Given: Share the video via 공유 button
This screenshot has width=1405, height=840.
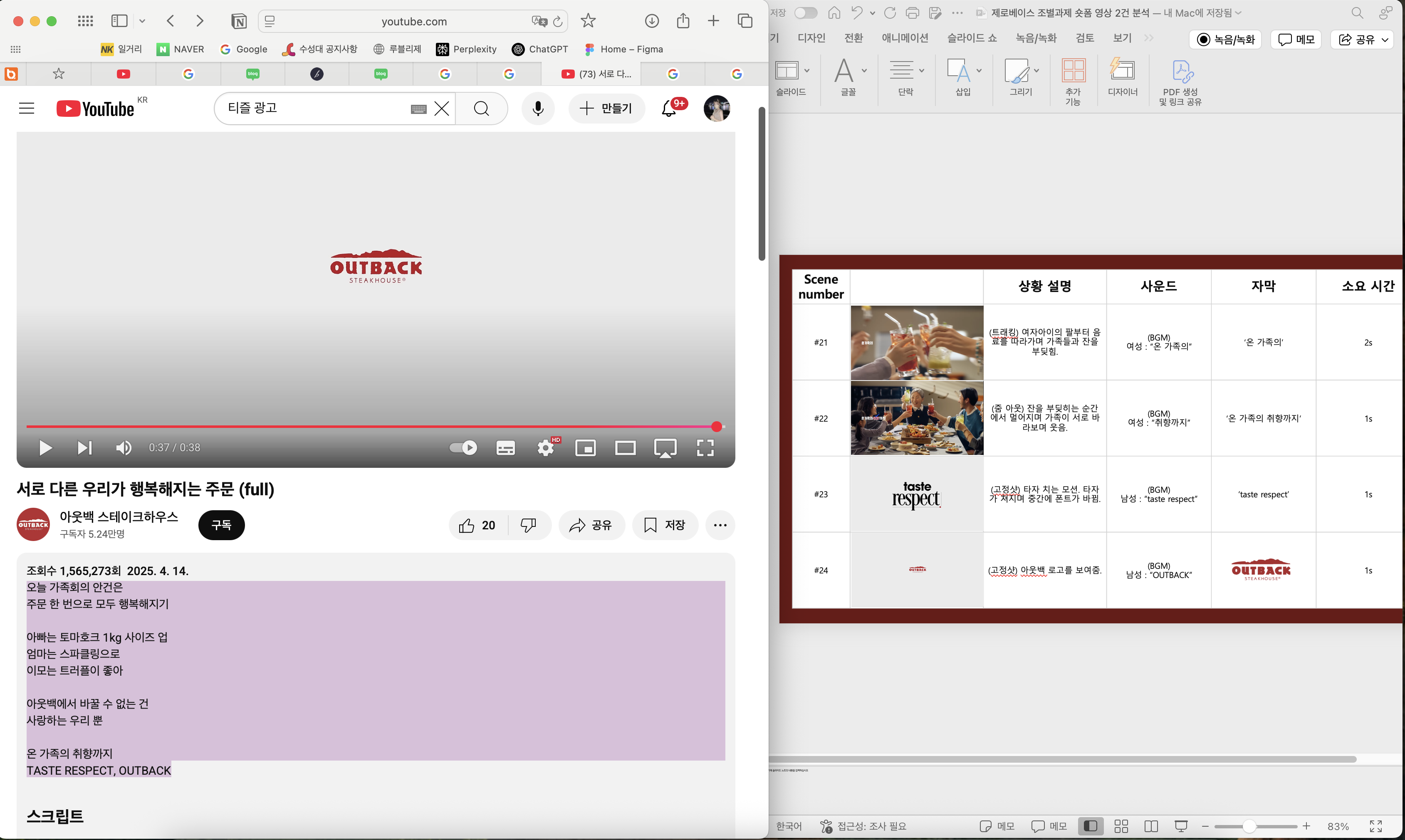Looking at the screenshot, I should [x=591, y=525].
